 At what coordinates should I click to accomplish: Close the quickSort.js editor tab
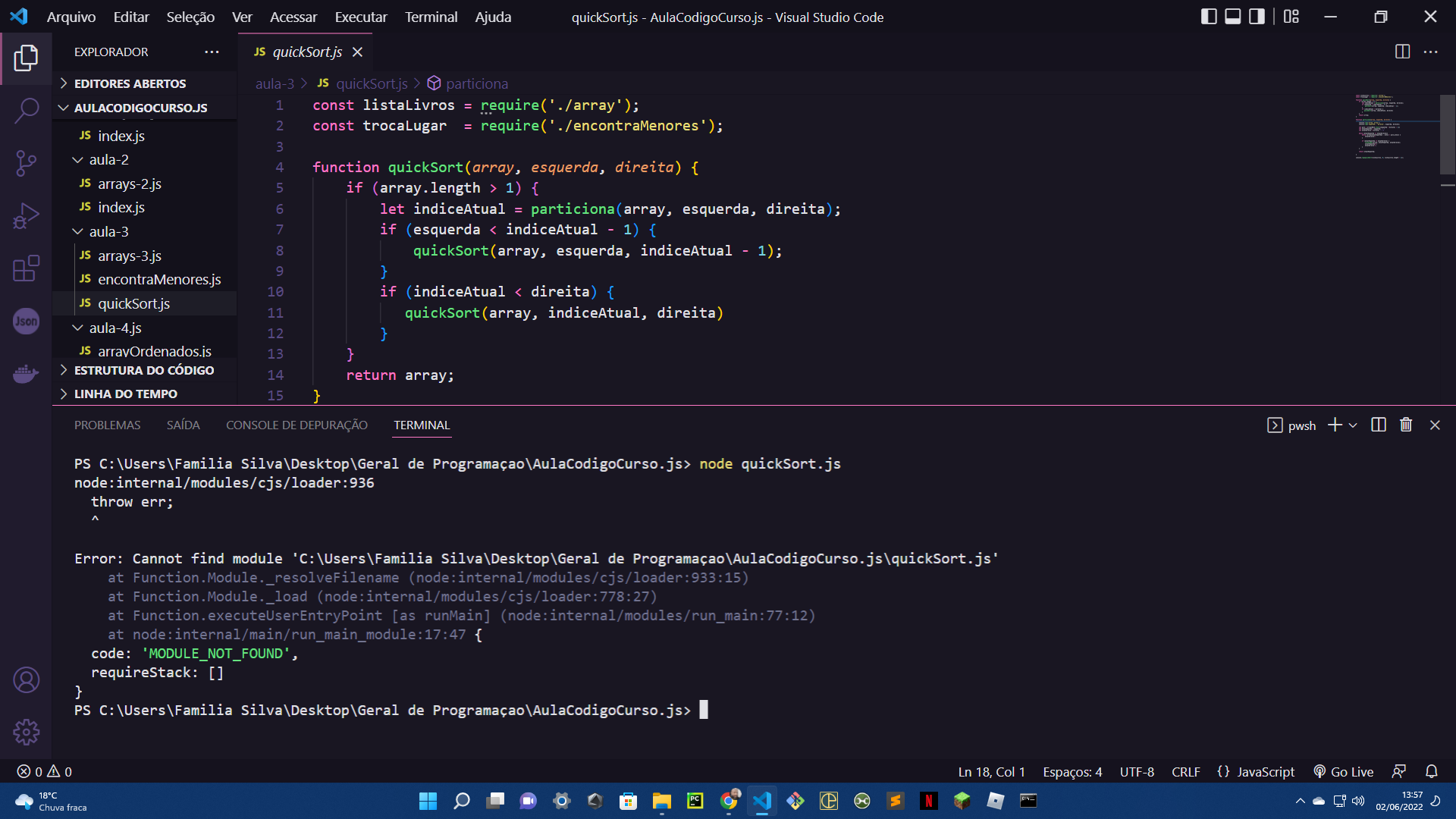tap(357, 52)
